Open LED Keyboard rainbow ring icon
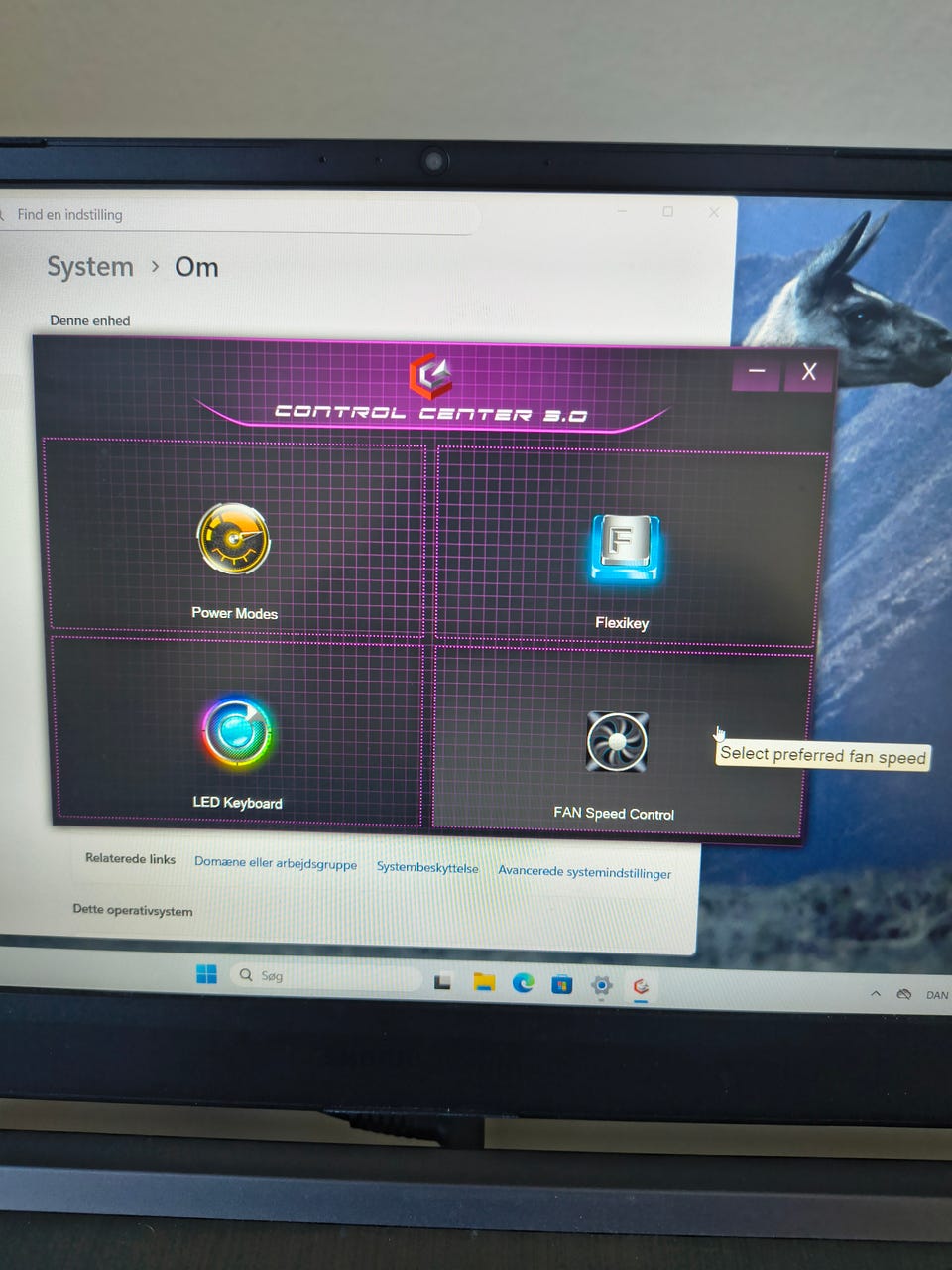 tap(237, 732)
